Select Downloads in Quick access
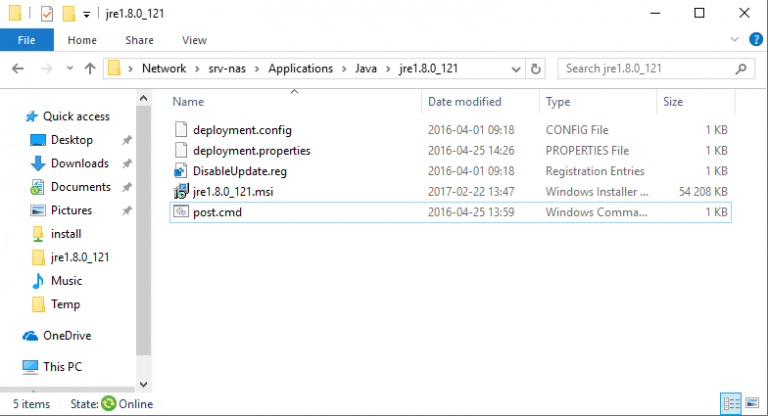Image resolution: width=768 pixels, height=416 pixels. pos(79,163)
